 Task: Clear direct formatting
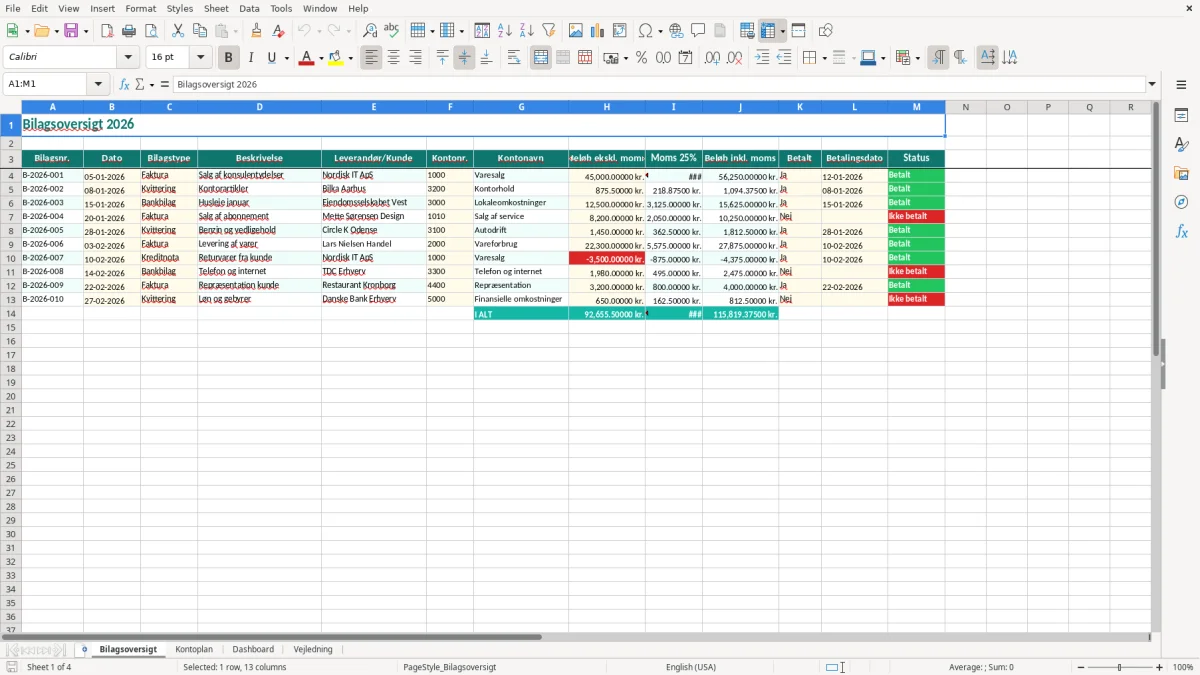pyautogui.click(x=279, y=31)
